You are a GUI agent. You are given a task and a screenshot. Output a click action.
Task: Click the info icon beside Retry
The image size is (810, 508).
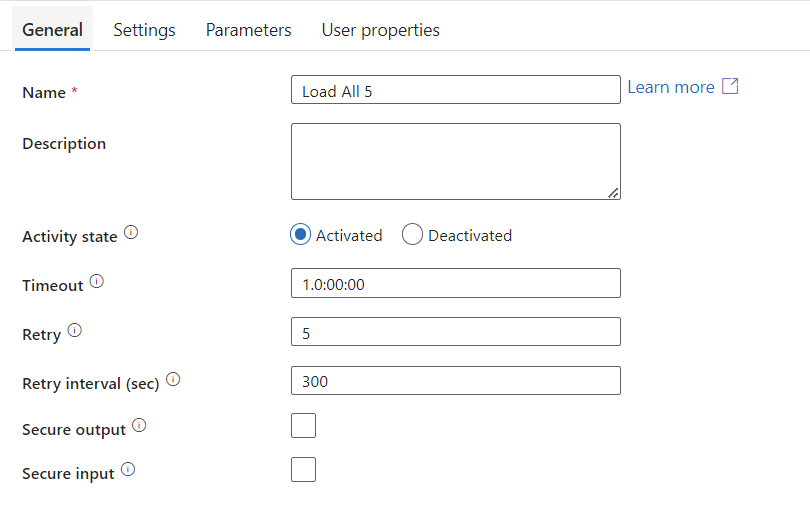tap(75, 330)
